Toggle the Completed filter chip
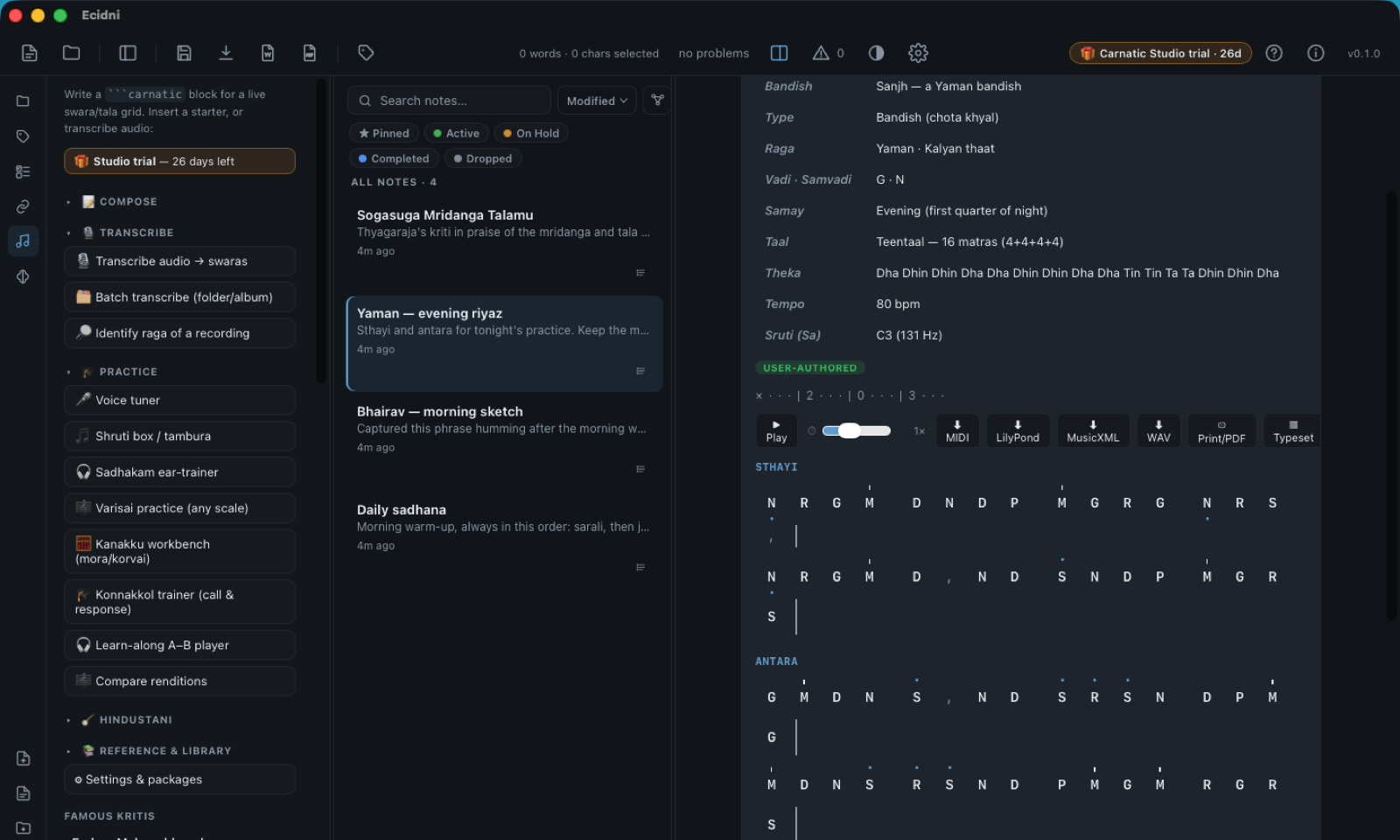This screenshot has height=840, width=1400. [394, 158]
